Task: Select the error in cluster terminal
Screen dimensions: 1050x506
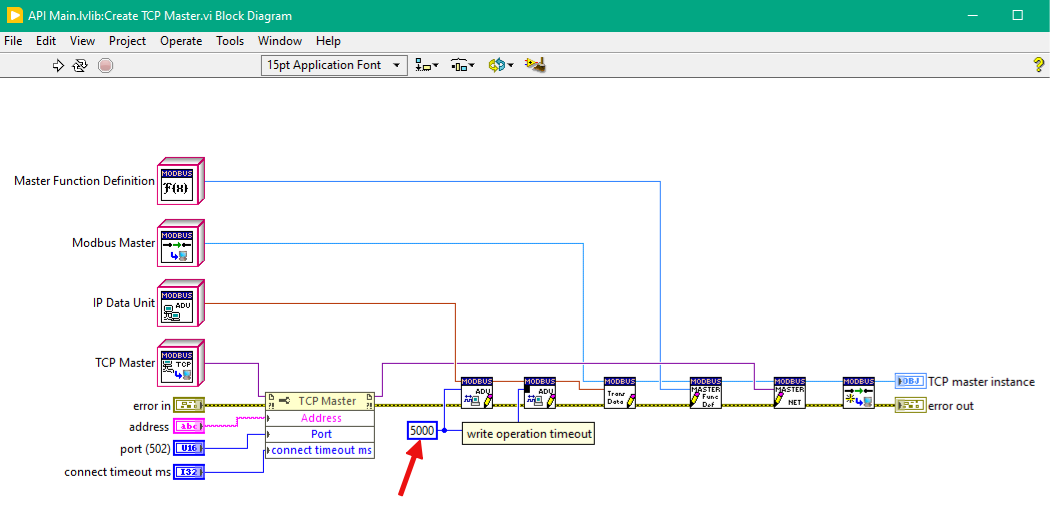Action: click(190, 405)
